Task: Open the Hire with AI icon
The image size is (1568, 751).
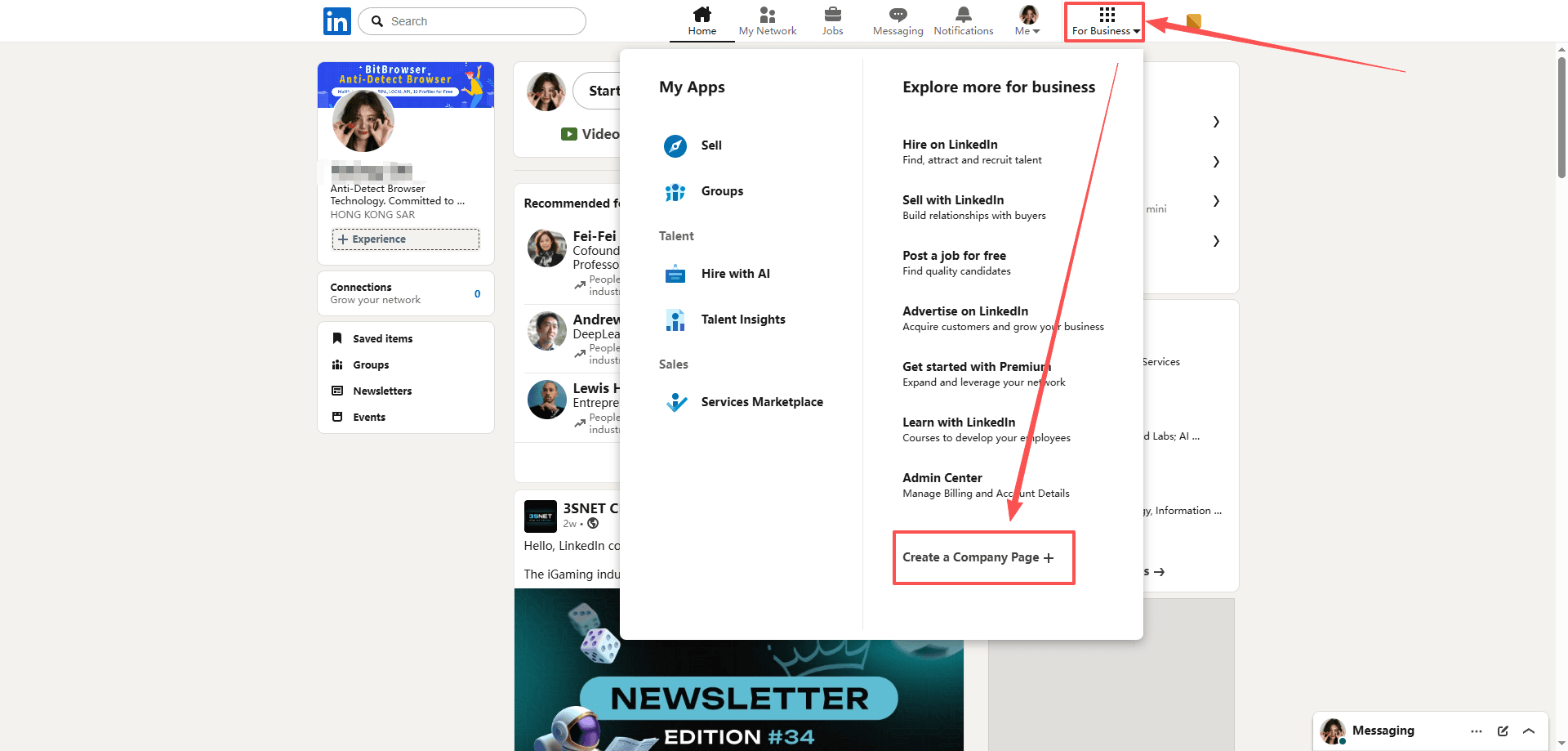Action: tap(675, 274)
